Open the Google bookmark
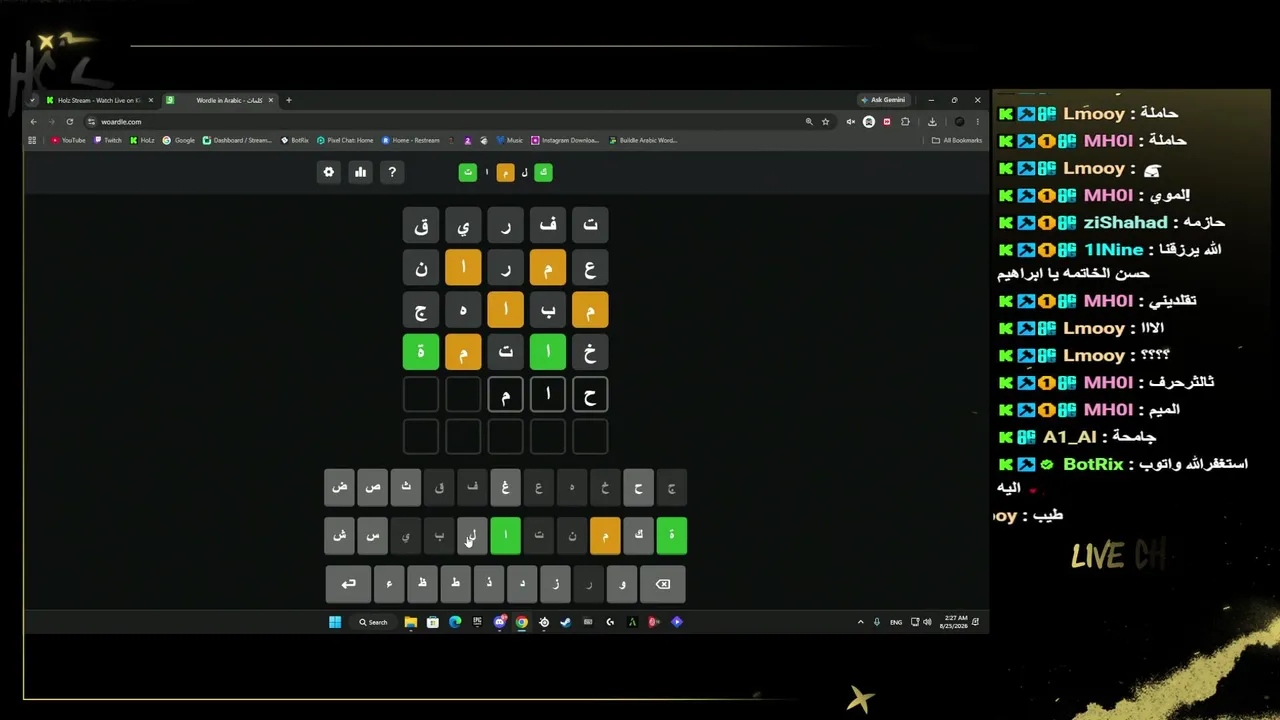This screenshot has width=1280, height=720. pos(179,140)
